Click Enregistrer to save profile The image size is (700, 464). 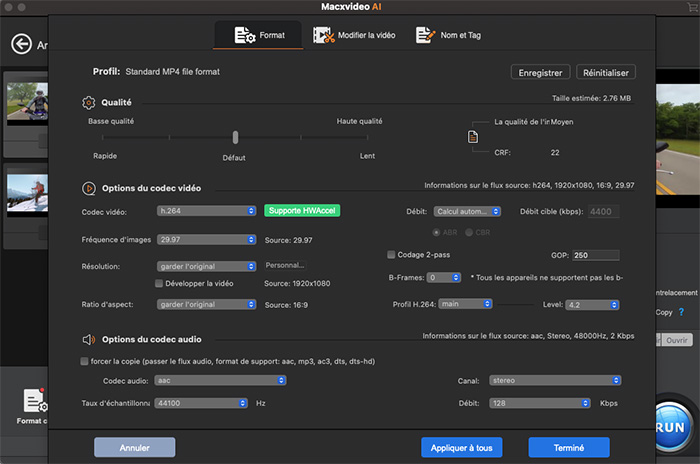click(x=540, y=72)
